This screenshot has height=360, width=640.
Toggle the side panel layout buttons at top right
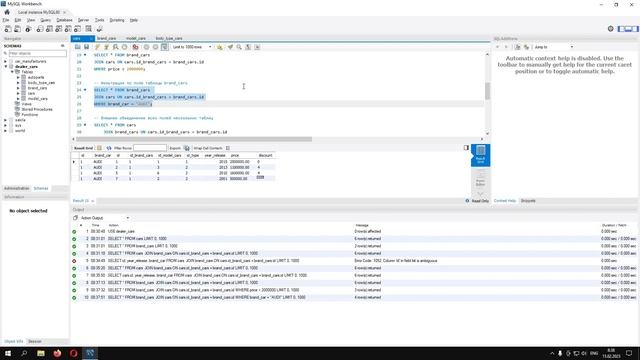[628, 29]
